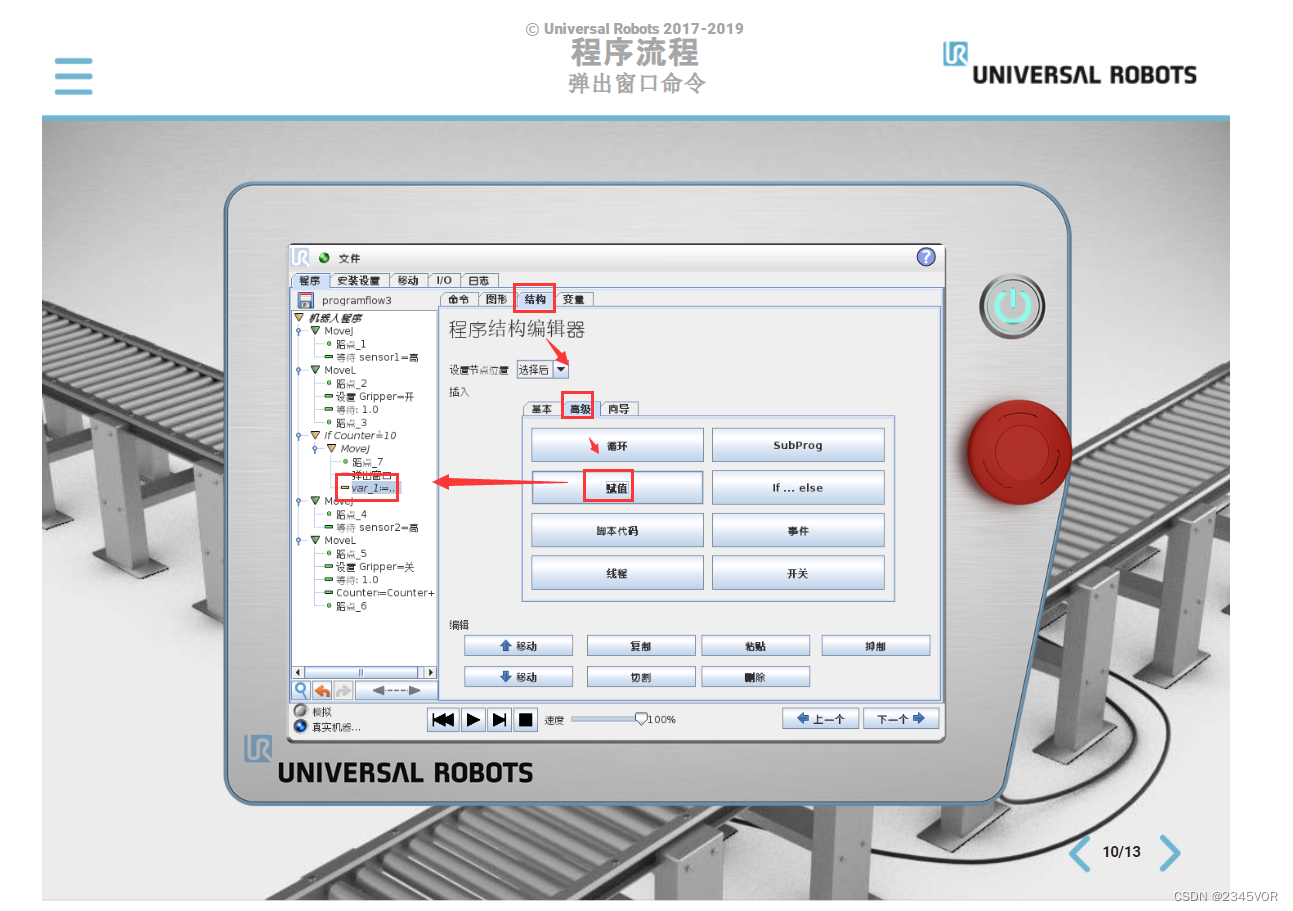Insert an If ... else node
Viewport: 1293px width, 911px height.
[x=798, y=488]
